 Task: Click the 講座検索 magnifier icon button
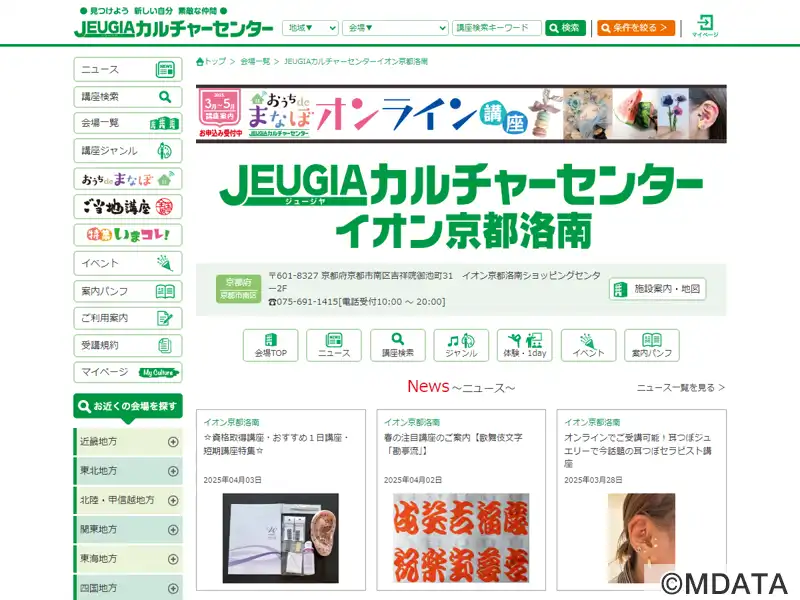click(397, 345)
